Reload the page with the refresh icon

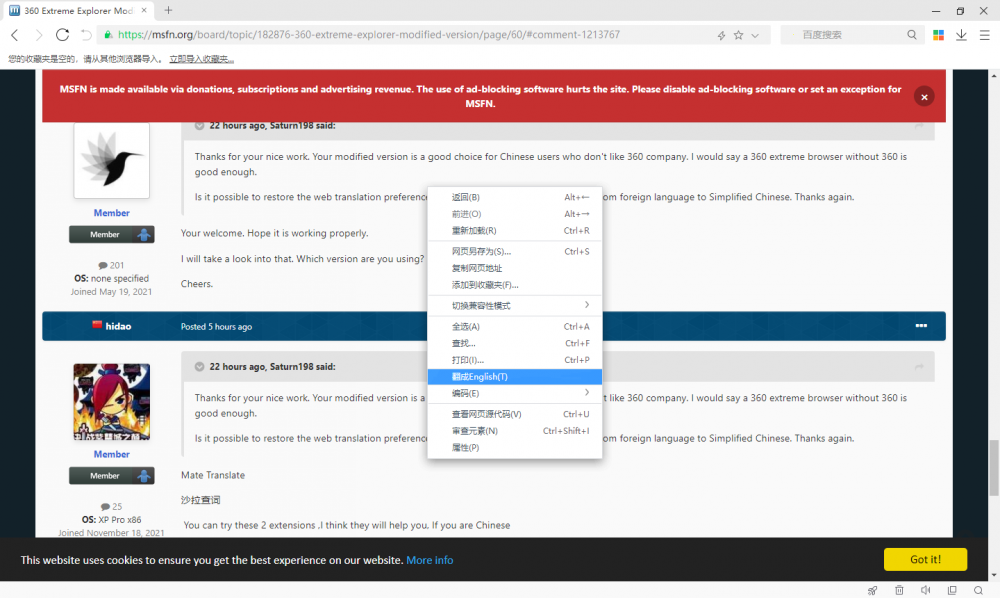point(62,35)
